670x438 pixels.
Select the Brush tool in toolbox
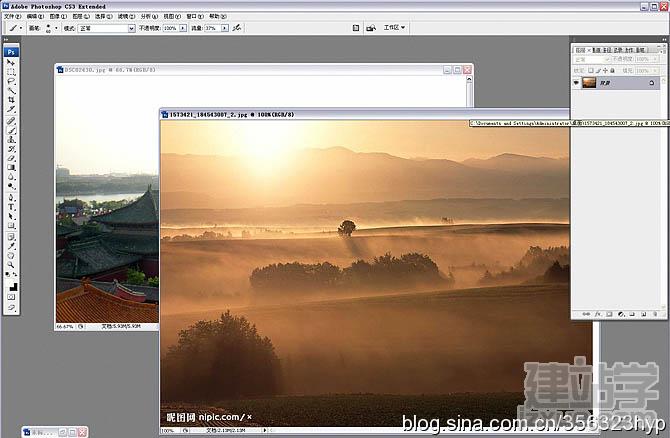[x=11, y=130]
